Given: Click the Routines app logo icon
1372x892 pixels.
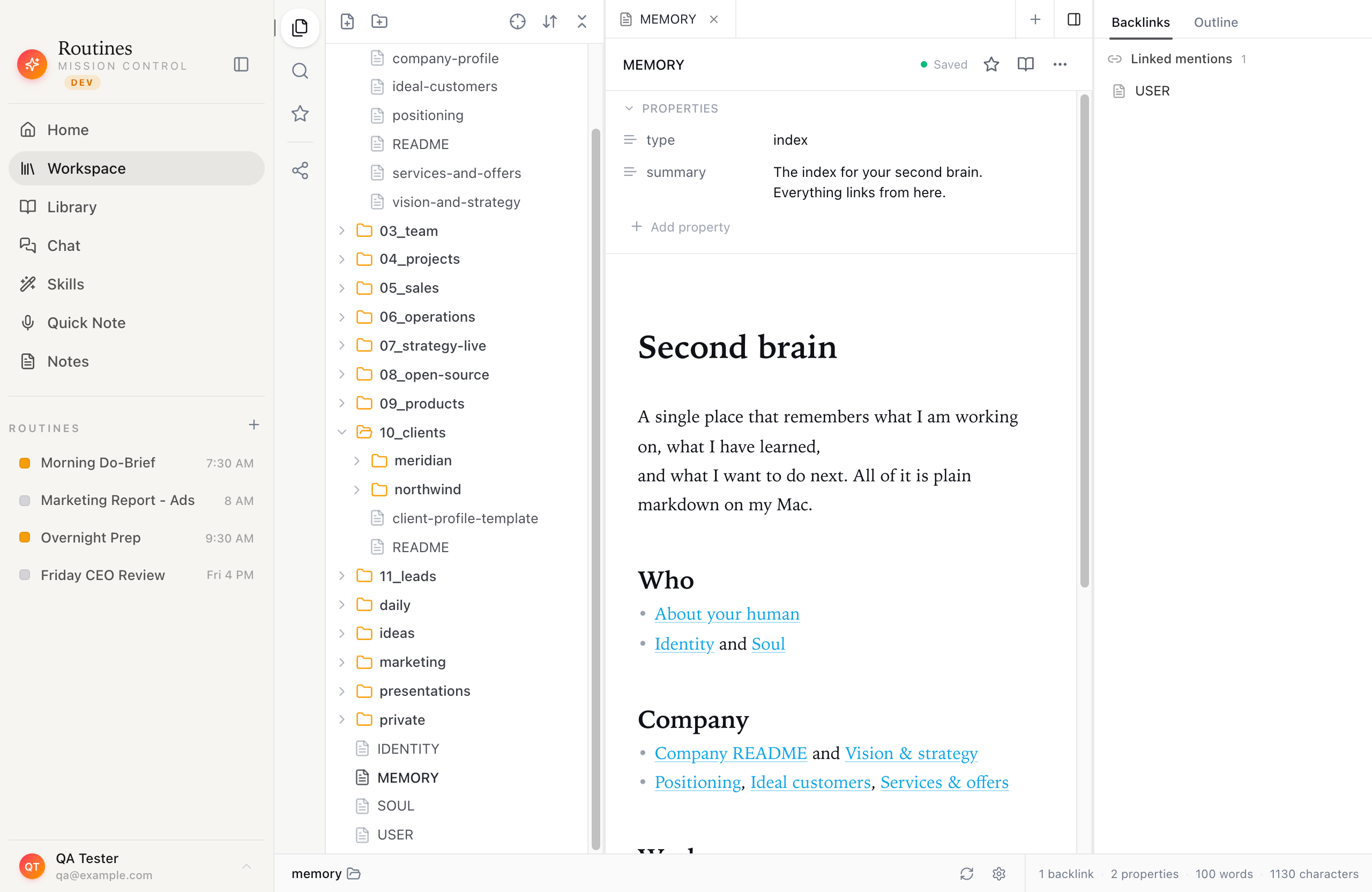Looking at the screenshot, I should [32, 63].
